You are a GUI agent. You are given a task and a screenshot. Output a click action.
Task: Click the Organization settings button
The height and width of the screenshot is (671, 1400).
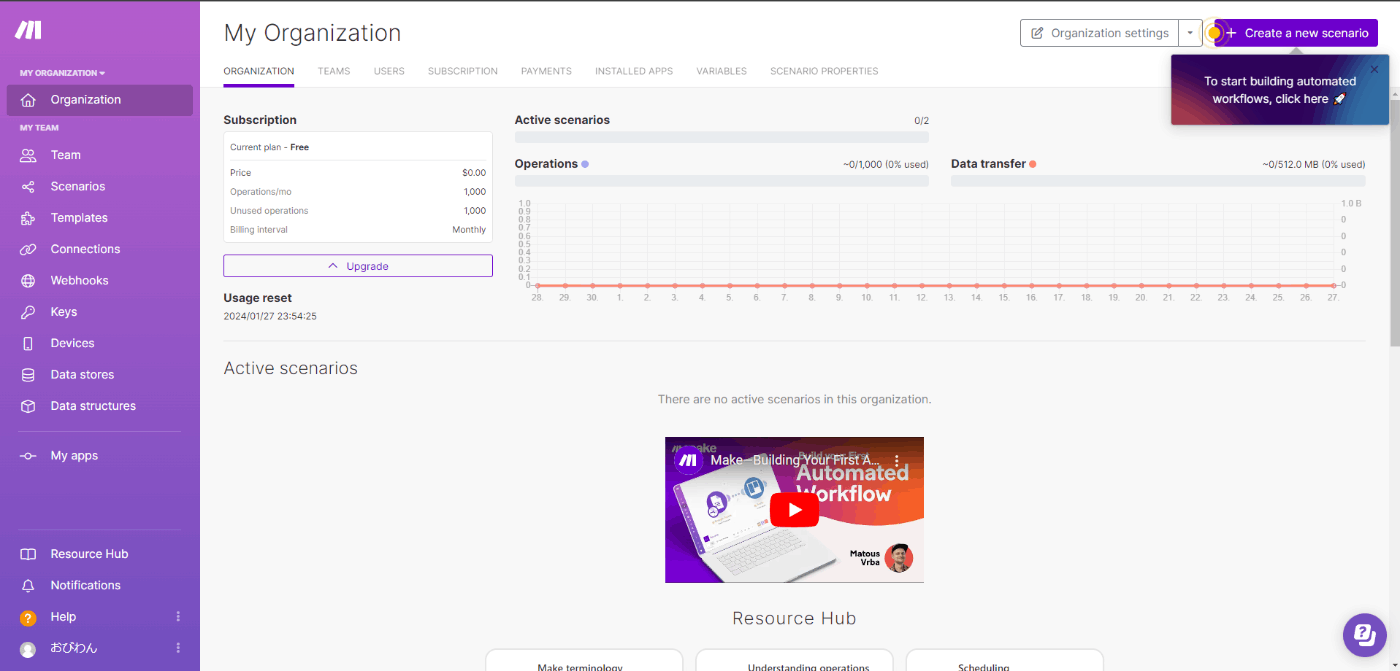1099,33
